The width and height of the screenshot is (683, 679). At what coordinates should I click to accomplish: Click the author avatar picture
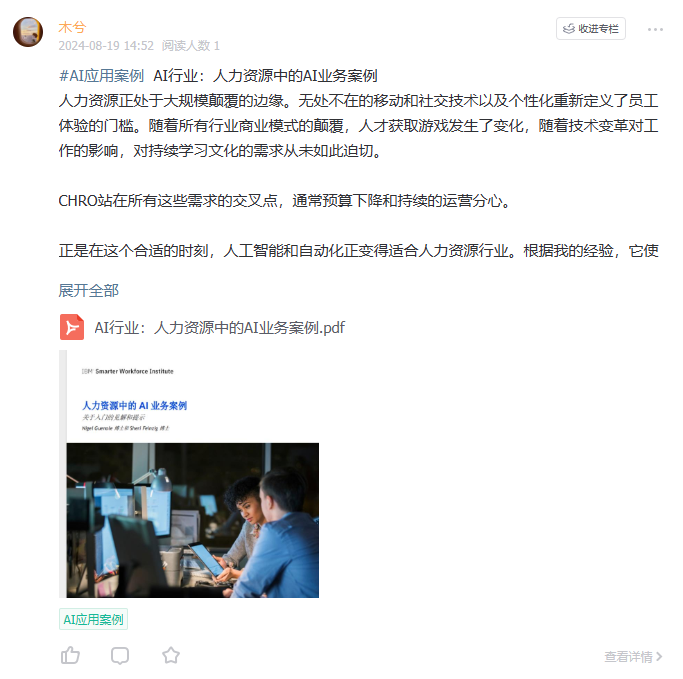pyautogui.click(x=28, y=32)
